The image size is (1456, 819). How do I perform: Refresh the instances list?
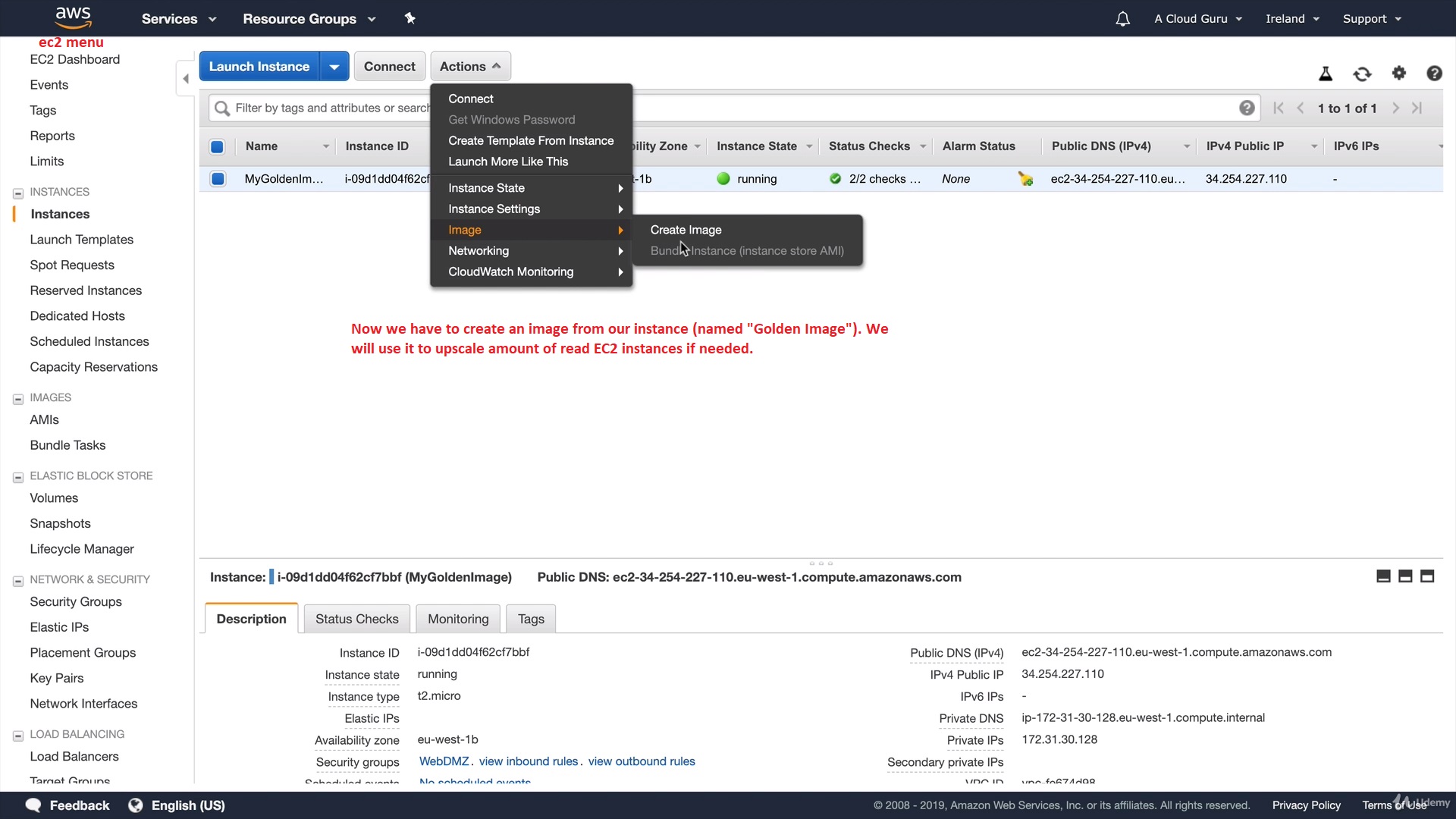(1362, 74)
